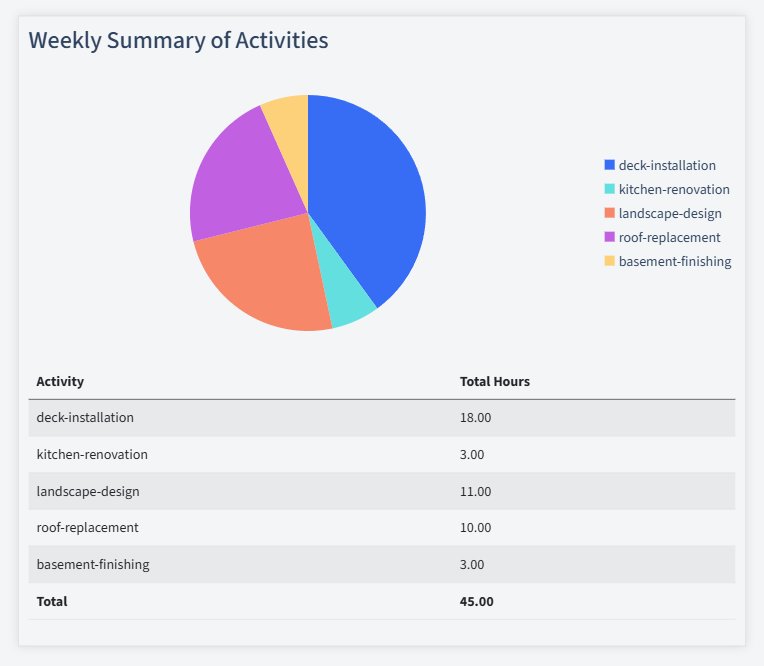Click the 11.00 hours cell

(476, 491)
